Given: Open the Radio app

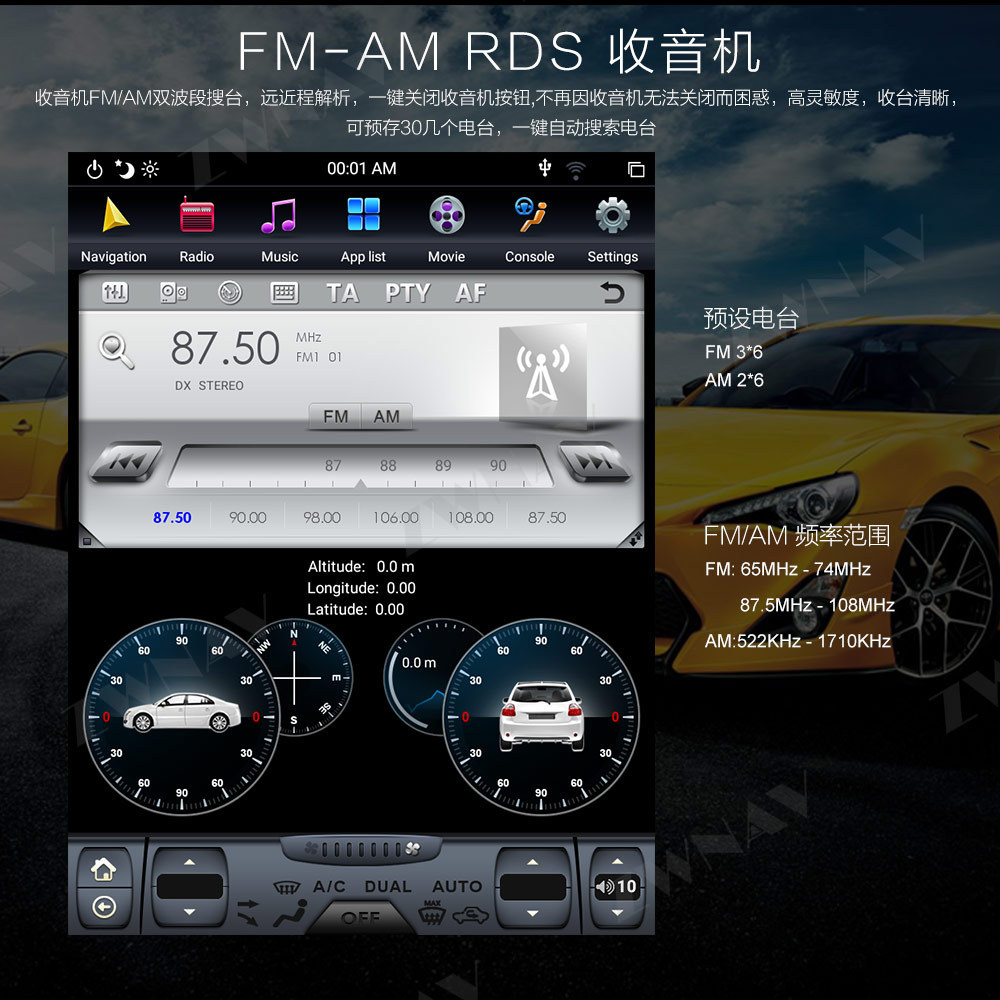Looking at the screenshot, I should [x=196, y=230].
